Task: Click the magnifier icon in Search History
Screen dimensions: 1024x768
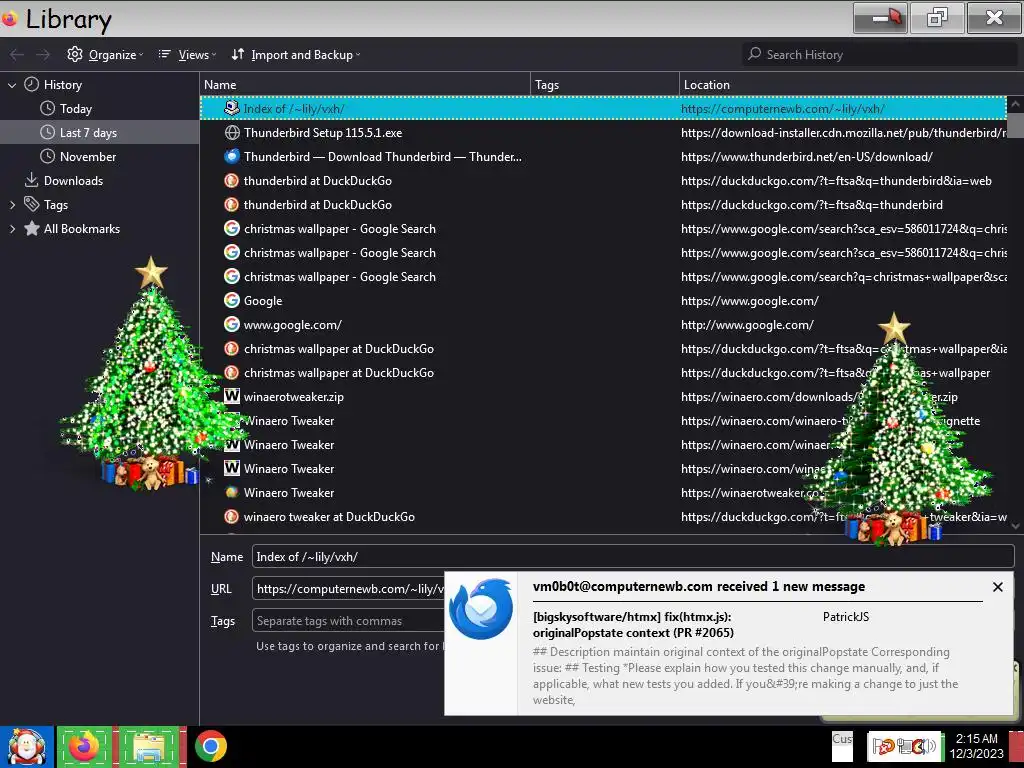Action: (754, 54)
